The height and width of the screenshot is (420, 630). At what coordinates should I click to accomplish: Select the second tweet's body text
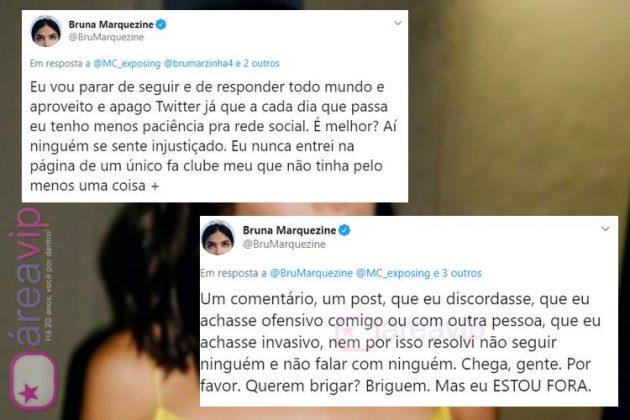pyautogui.click(x=401, y=342)
